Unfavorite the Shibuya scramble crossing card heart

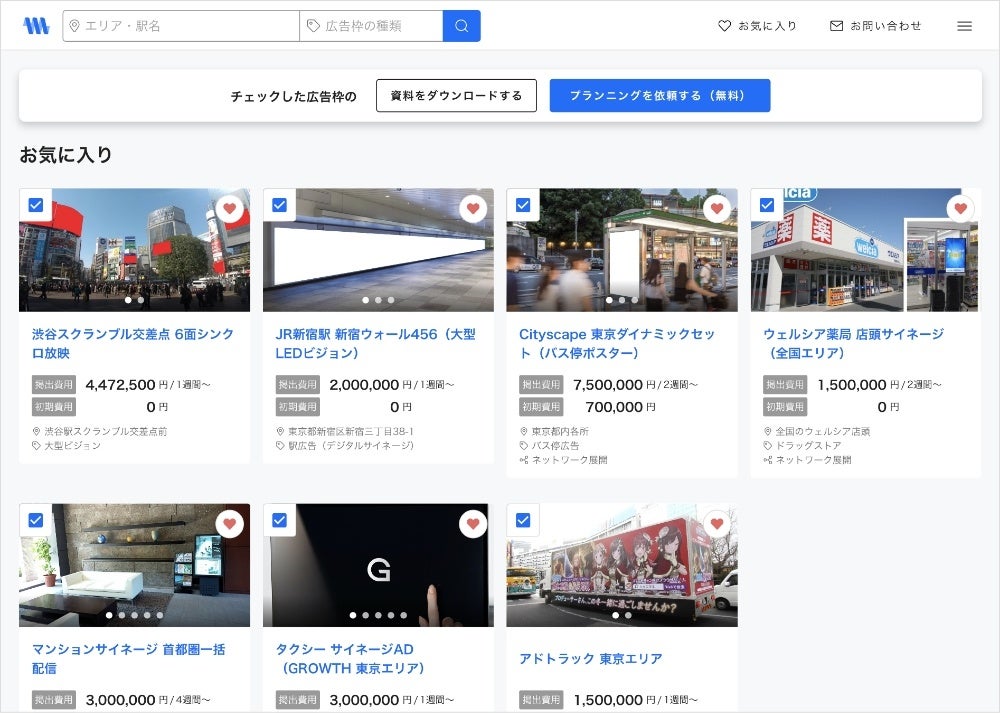coord(230,209)
